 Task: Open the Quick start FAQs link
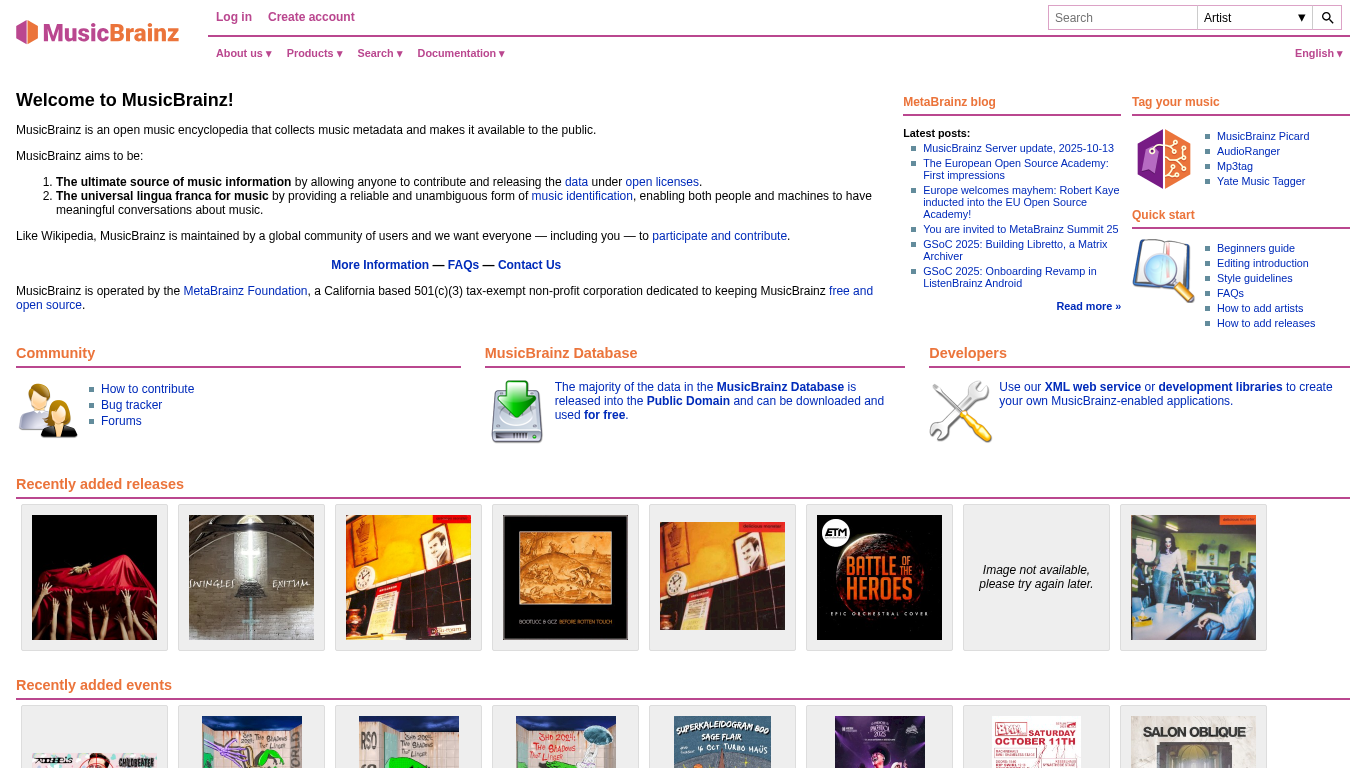[x=1230, y=293]
